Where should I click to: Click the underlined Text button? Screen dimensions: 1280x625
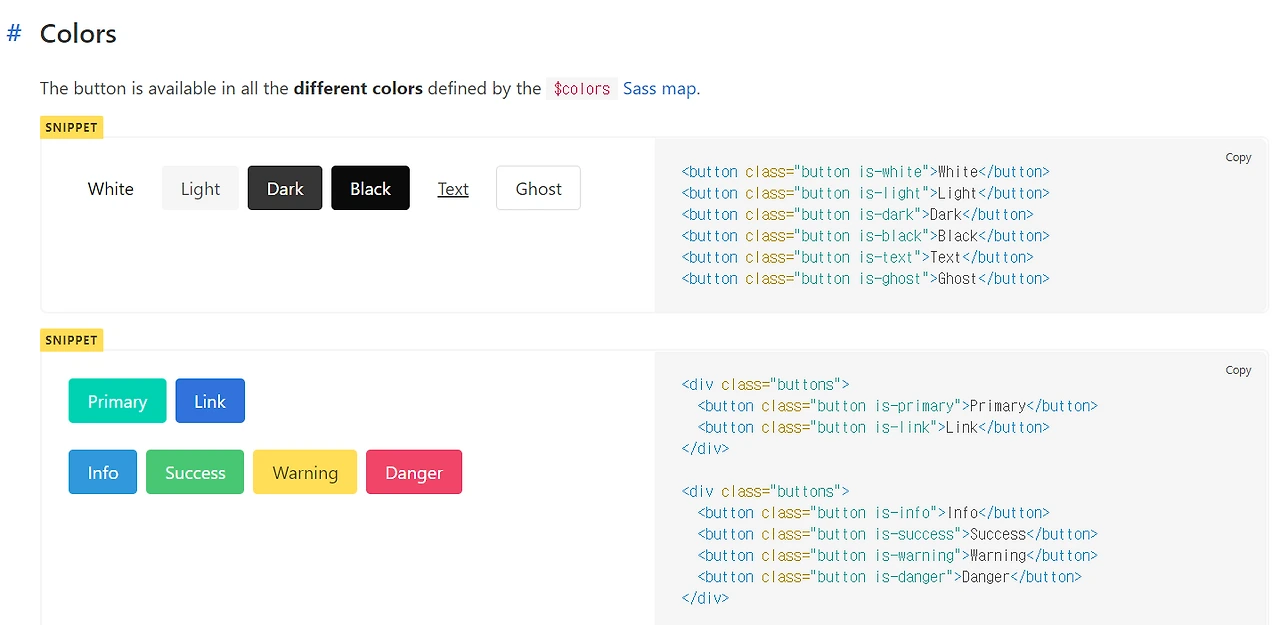coord(453,189)
